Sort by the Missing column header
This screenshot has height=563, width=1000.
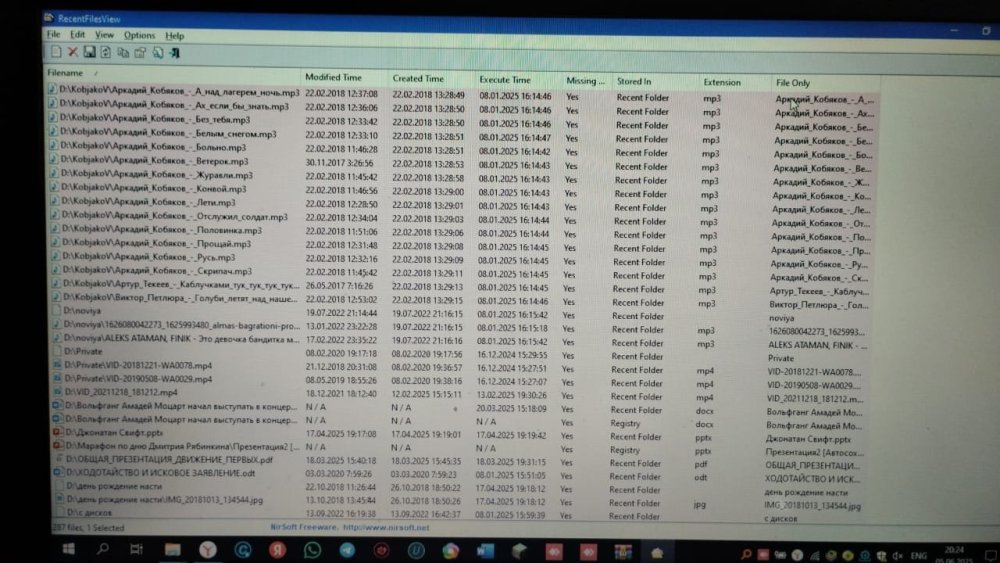[585, 81]
